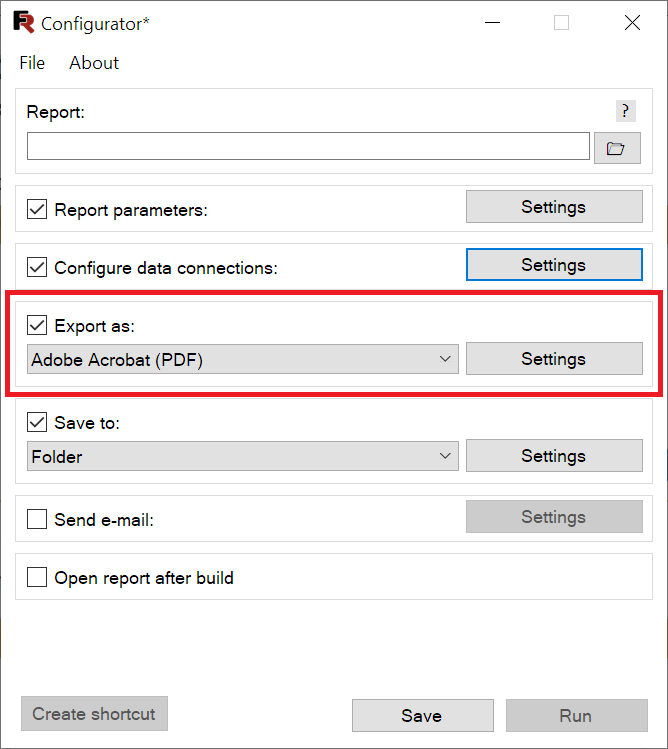Viewport: 668px width, 749px height.
Task: Open the File menu
Action: click(32, 63)
